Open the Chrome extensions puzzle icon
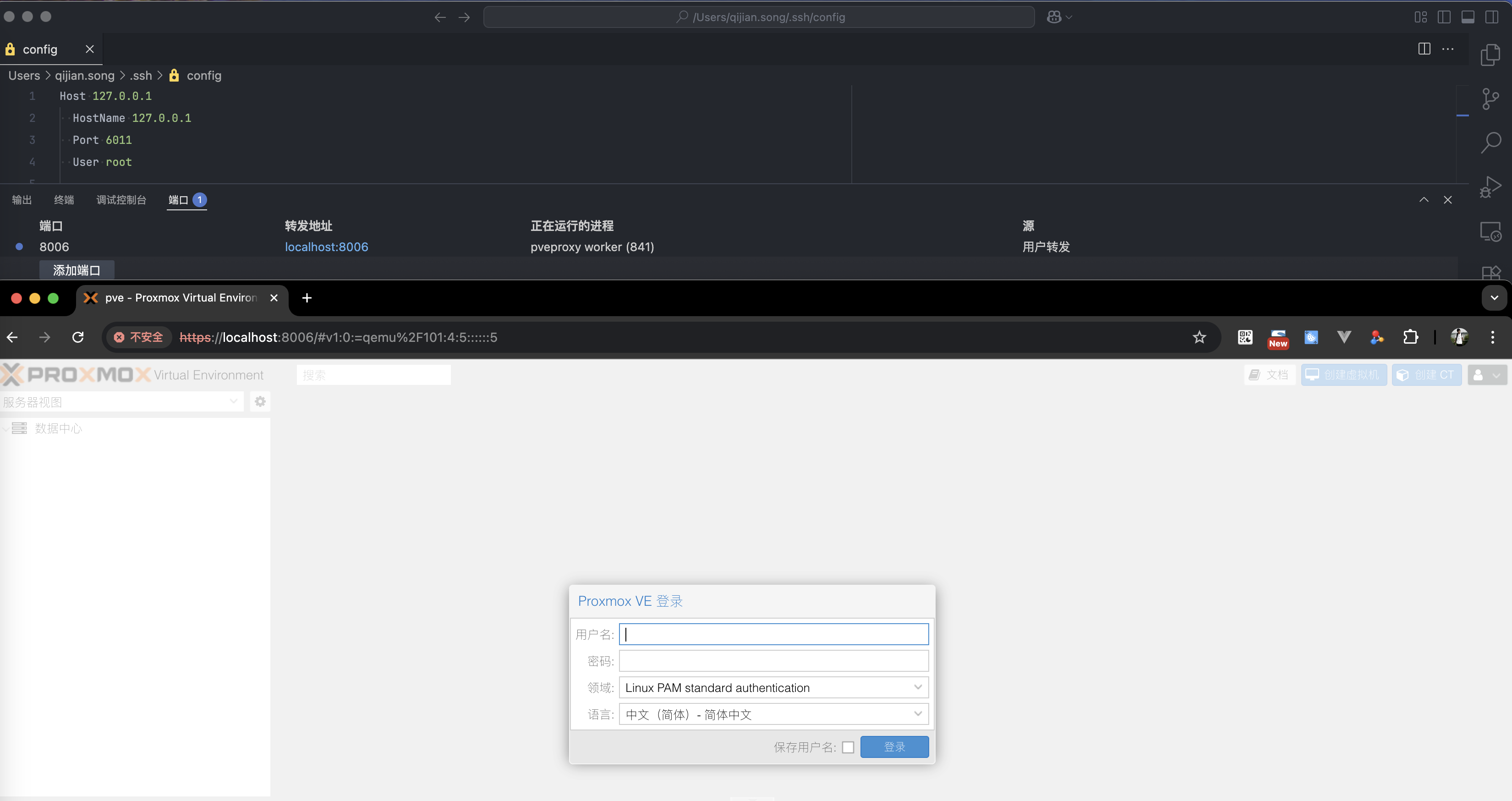Screen dimensions: 1512x801 [x=1410, y=337]
